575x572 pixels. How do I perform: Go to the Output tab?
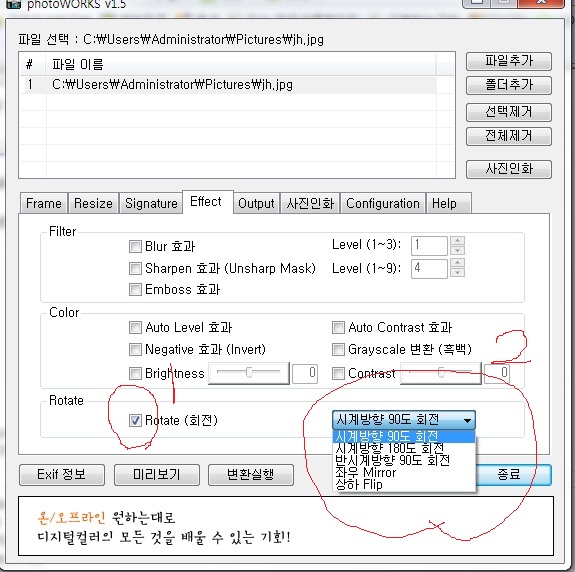tap(256, 203)
